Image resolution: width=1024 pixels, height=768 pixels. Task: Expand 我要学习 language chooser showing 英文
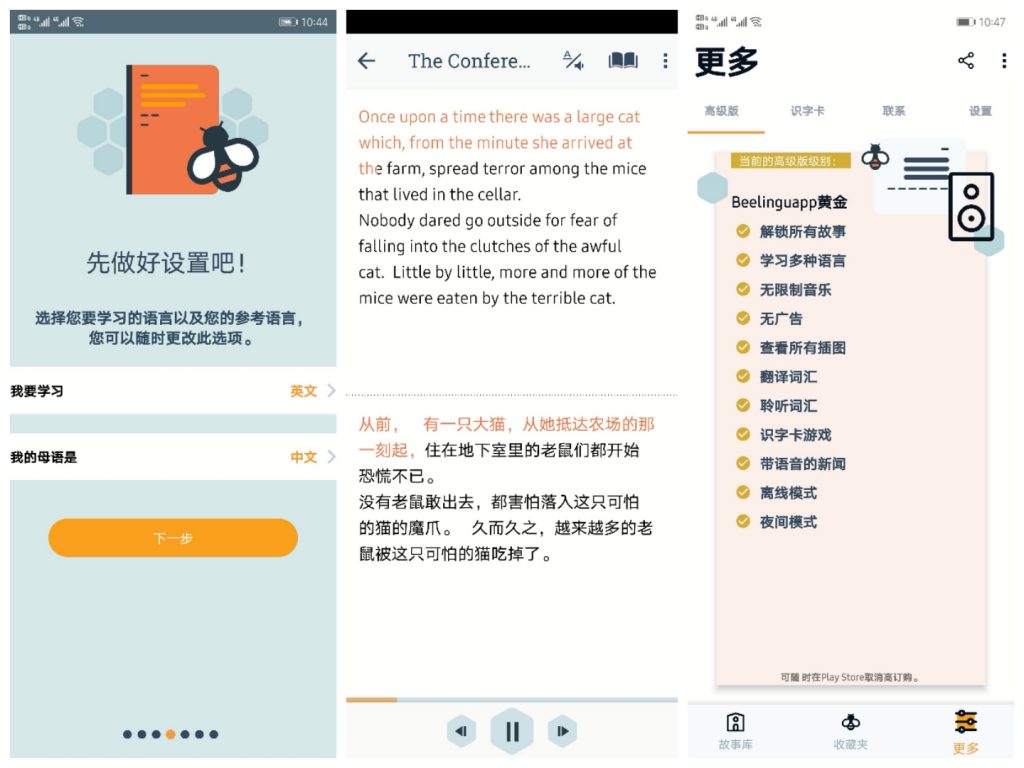click(x=173, y=391)
